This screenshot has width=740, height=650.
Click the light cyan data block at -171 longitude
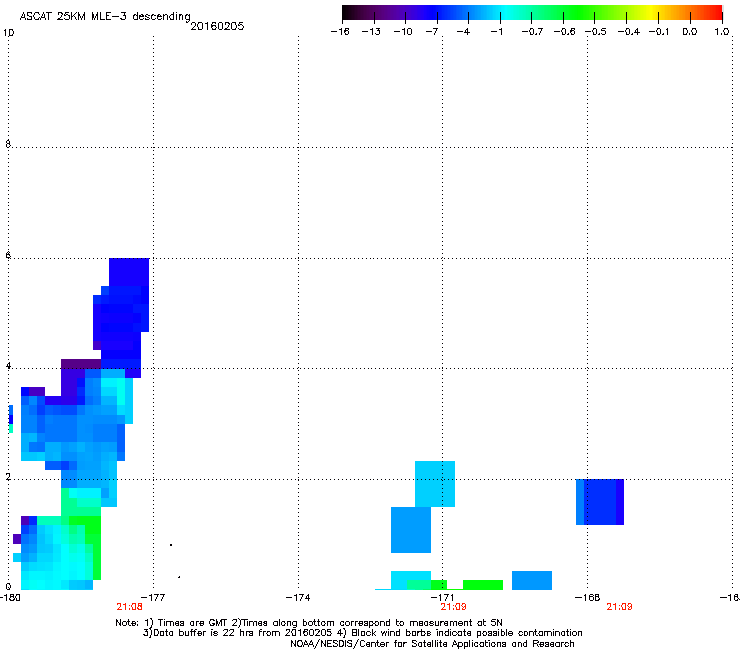(x=435, y=484)
